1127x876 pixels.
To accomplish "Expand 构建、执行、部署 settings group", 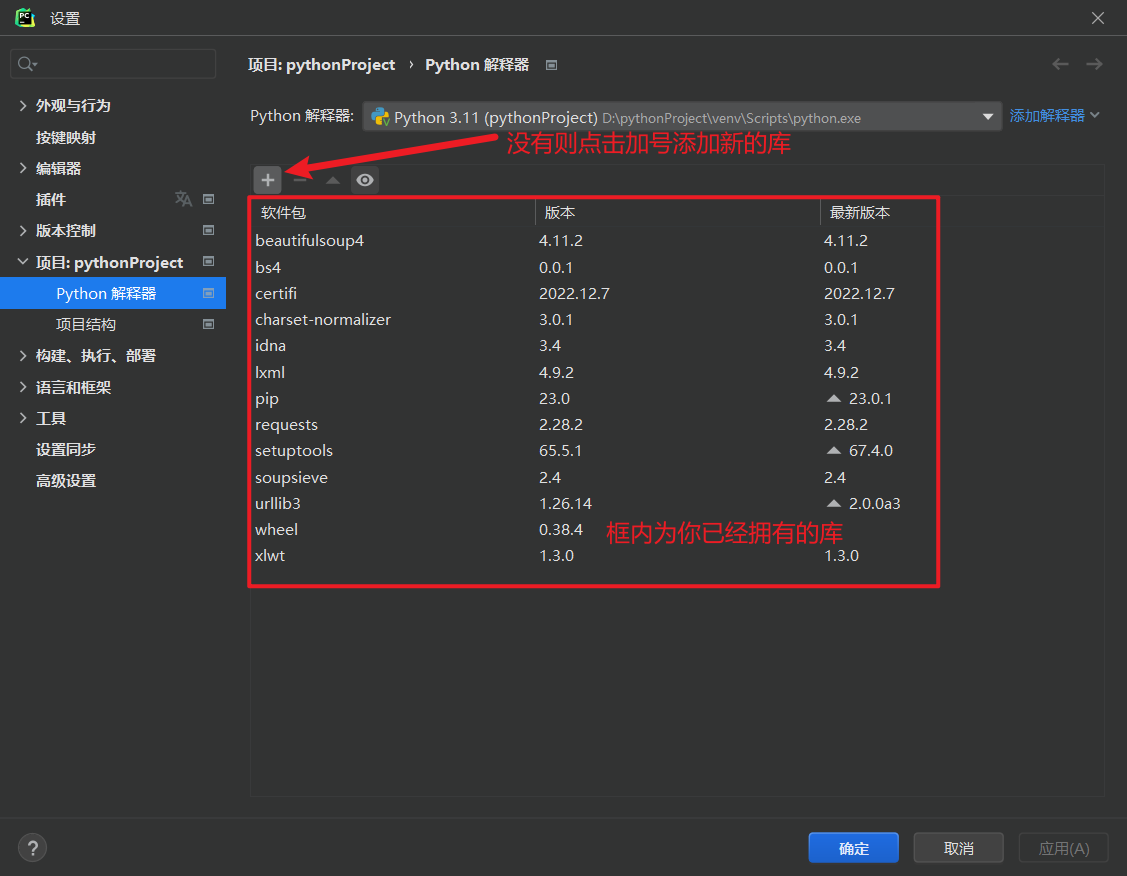I will tap(23, 356).
